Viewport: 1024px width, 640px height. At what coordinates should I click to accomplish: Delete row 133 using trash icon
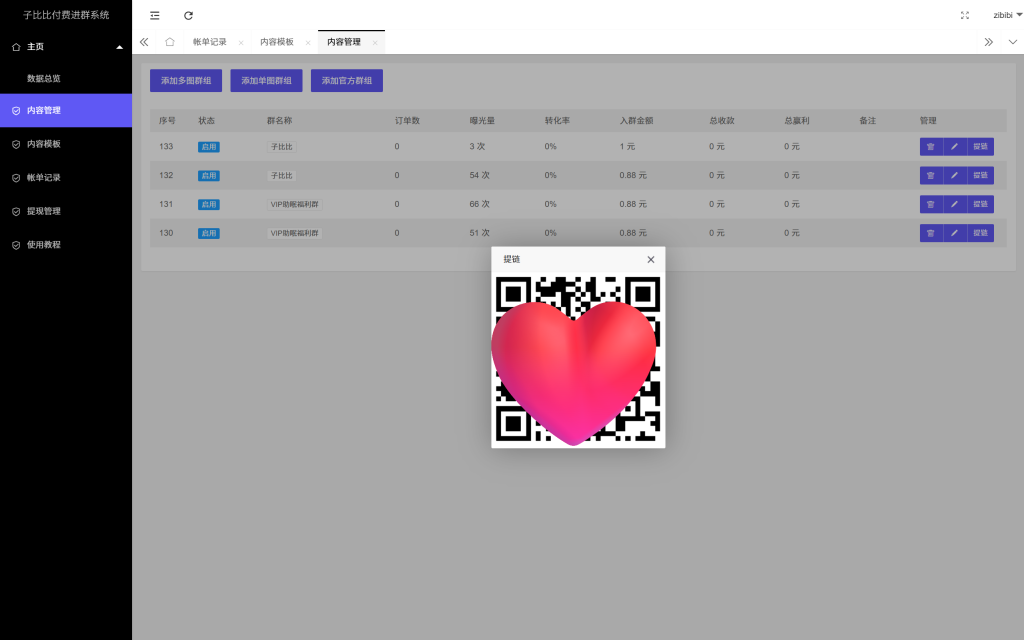(x=930, y=147)
